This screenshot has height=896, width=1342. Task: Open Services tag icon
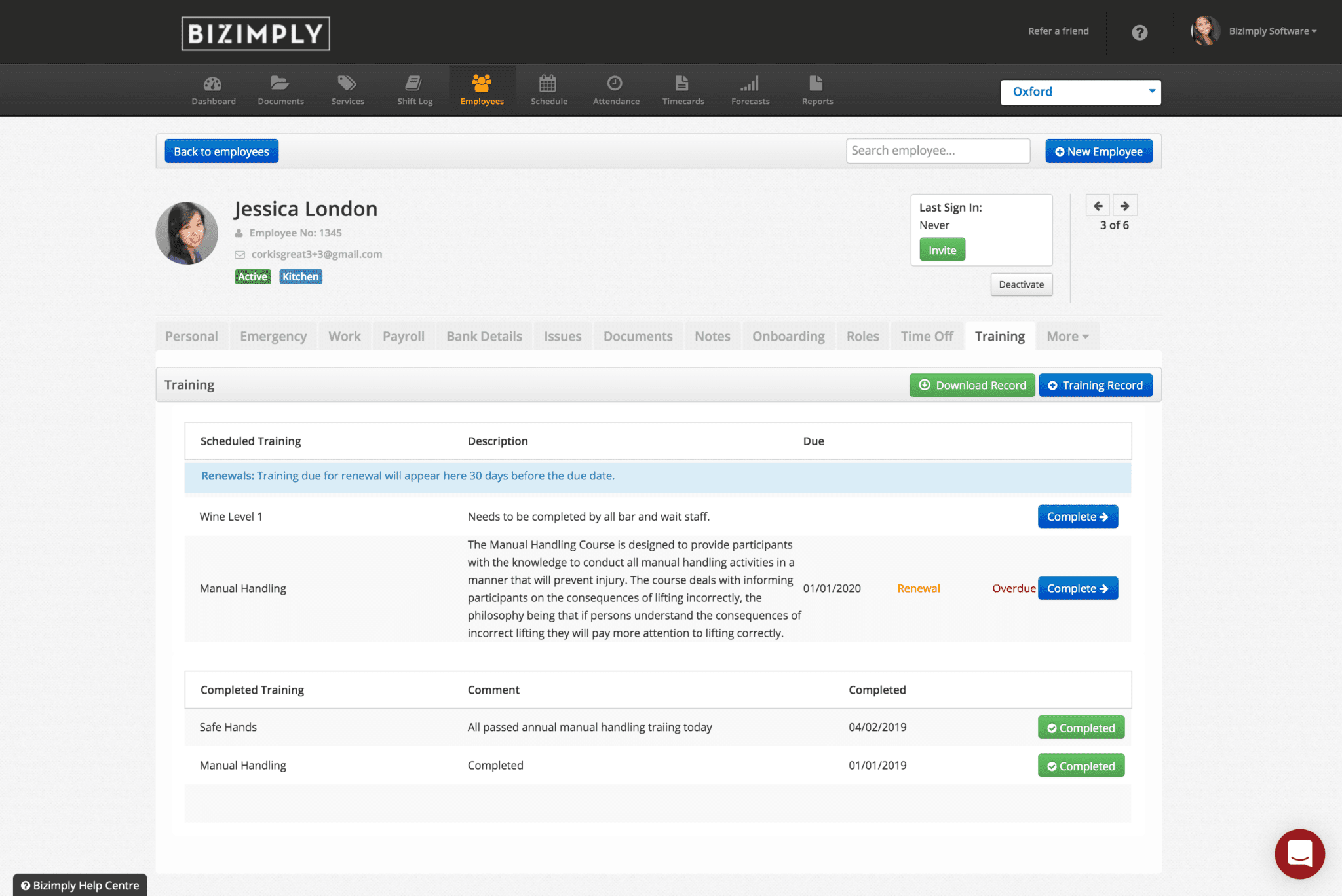coord(347,84)
